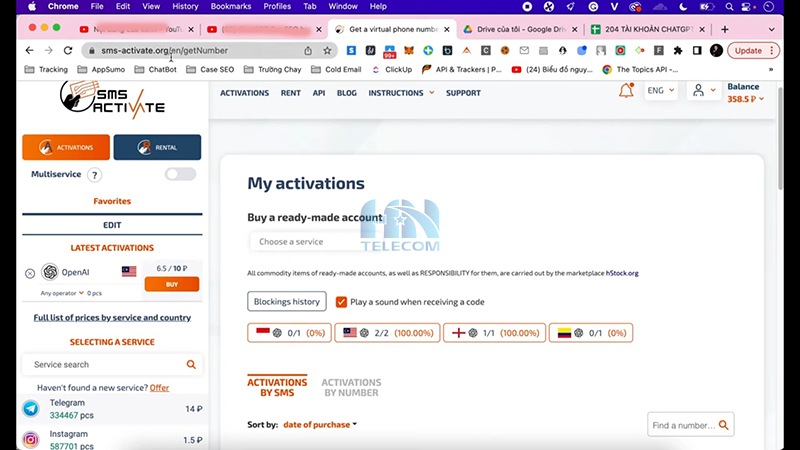The image size is (800, 450).
Task: Click the SMS Activate logo
Action: [111, 99]
